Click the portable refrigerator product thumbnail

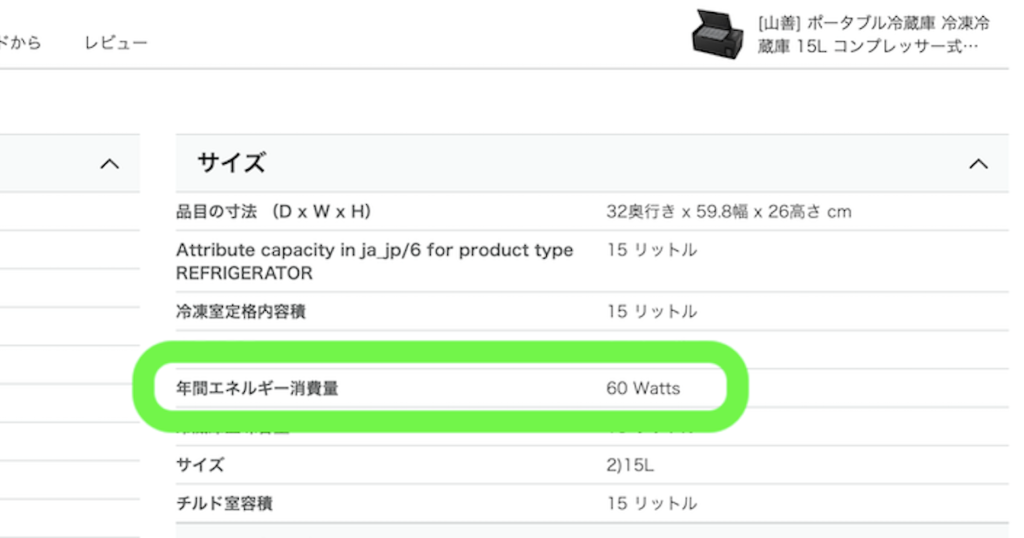pos(718,34)
